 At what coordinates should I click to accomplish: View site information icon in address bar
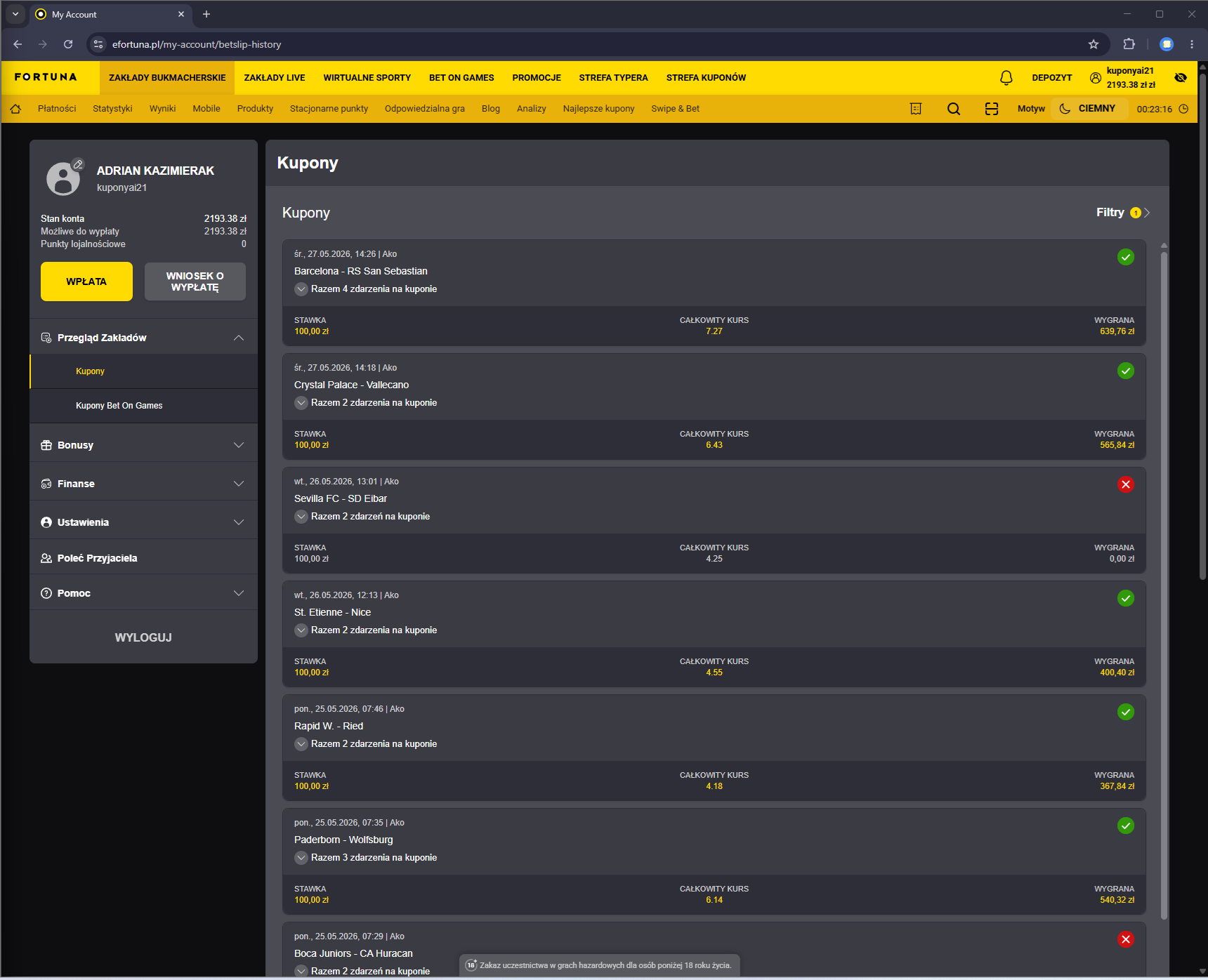pos(98,44)
